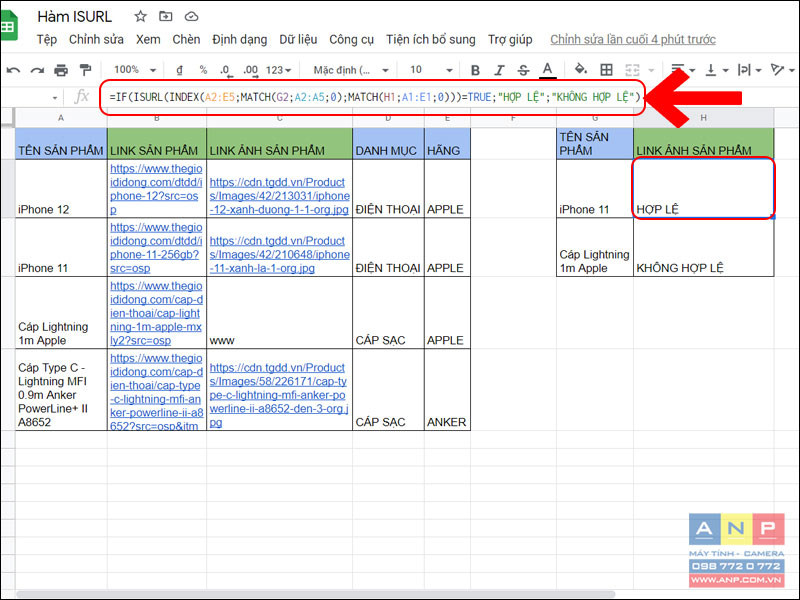This screenshot has height=600, width=800.
Task: Open the 123 number format dropdown
Action: (279, 70)
